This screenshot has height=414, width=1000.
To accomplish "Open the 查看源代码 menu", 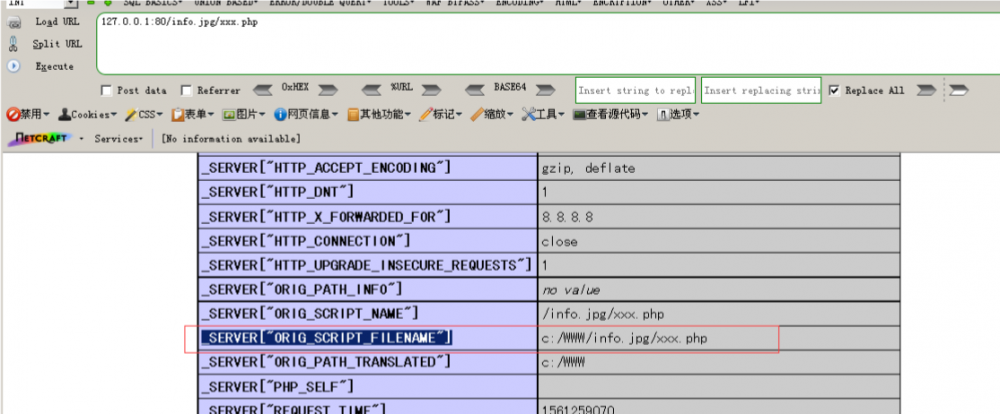I will pyautogui.click(x=610, y=115).
